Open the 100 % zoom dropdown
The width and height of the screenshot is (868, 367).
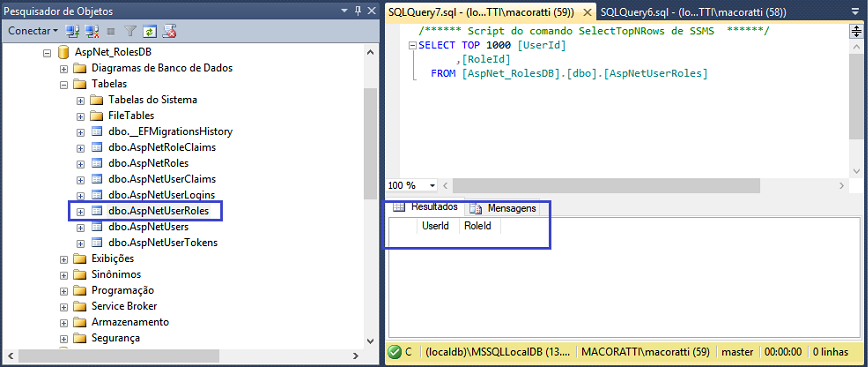(432, 185)
